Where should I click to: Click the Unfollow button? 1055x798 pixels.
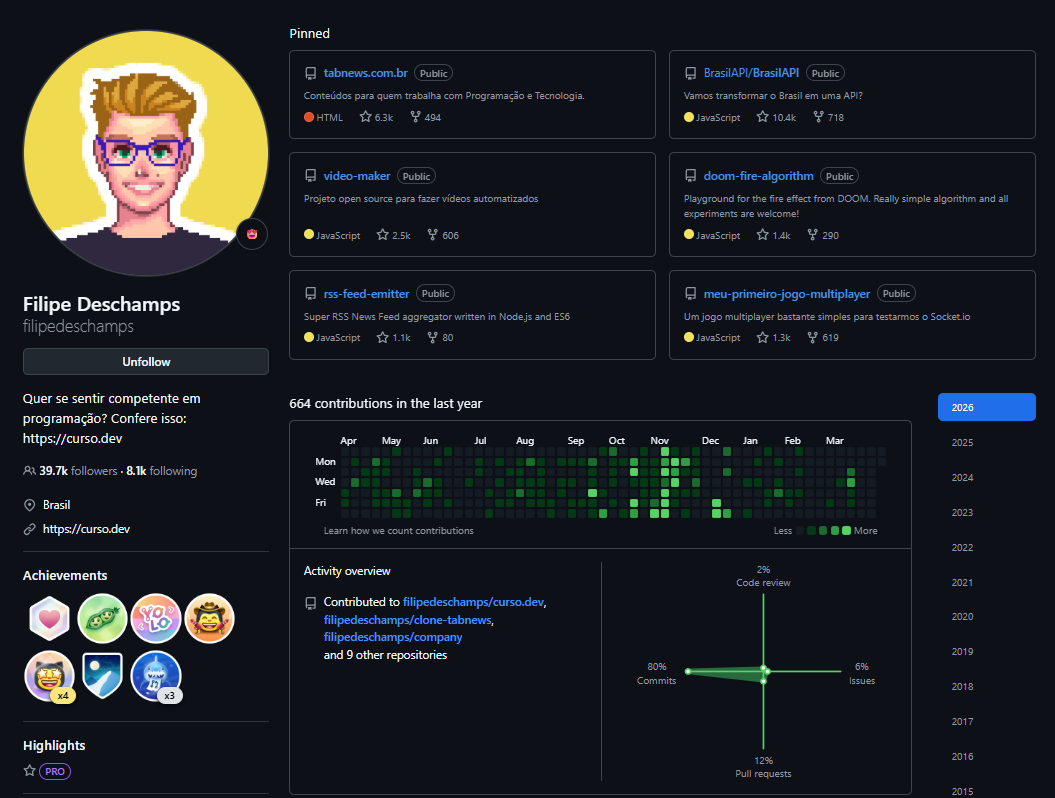tap(145, 361)
